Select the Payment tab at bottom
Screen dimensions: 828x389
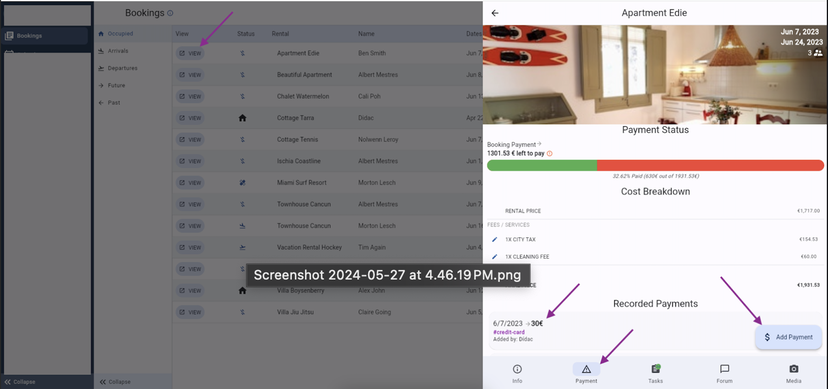[586, 373]
